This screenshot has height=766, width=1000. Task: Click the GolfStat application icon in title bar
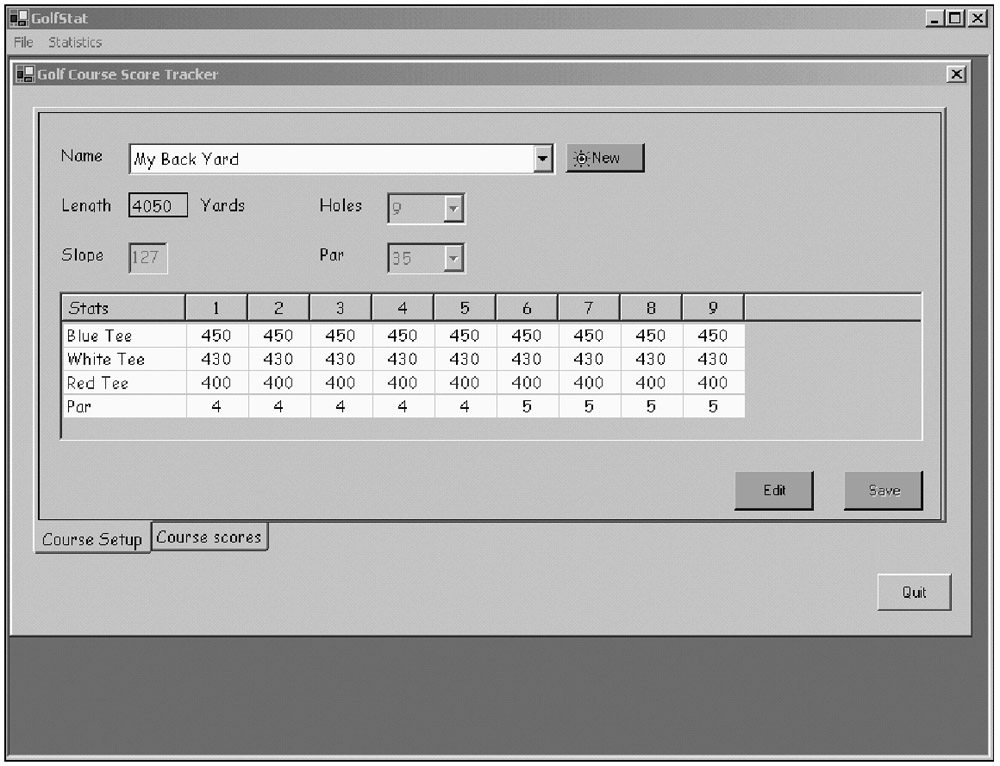coord(17,17)
